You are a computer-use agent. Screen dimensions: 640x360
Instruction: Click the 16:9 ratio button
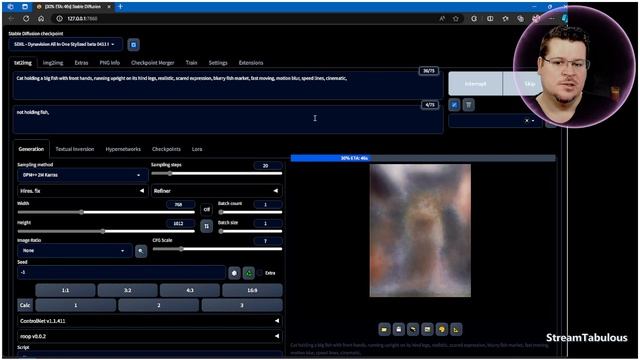tap(252, 290)
